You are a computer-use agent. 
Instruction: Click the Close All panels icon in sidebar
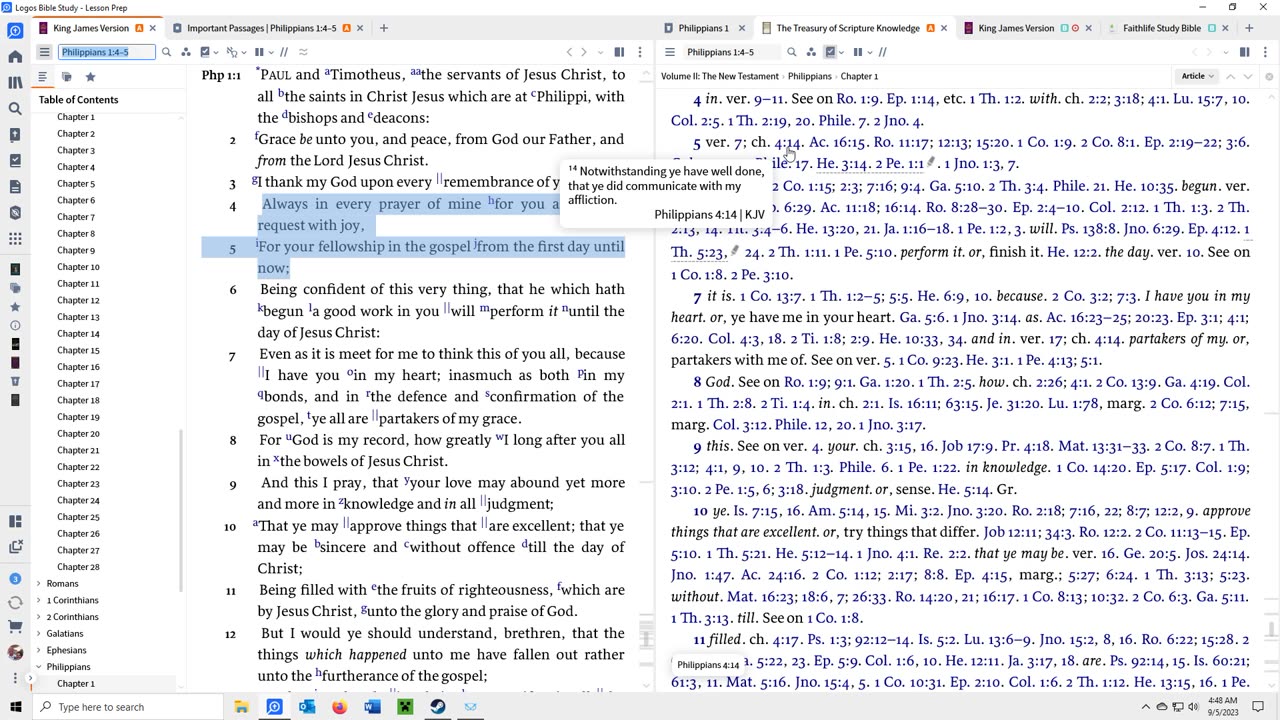click(15, 547)
